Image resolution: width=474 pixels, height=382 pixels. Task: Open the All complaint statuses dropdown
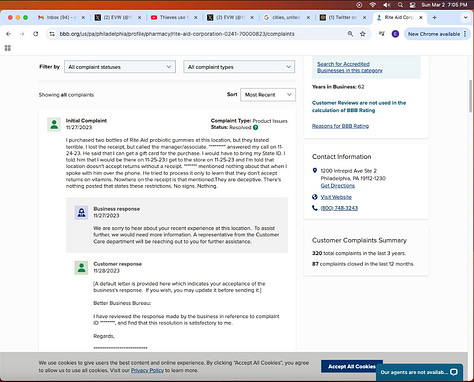120,67
